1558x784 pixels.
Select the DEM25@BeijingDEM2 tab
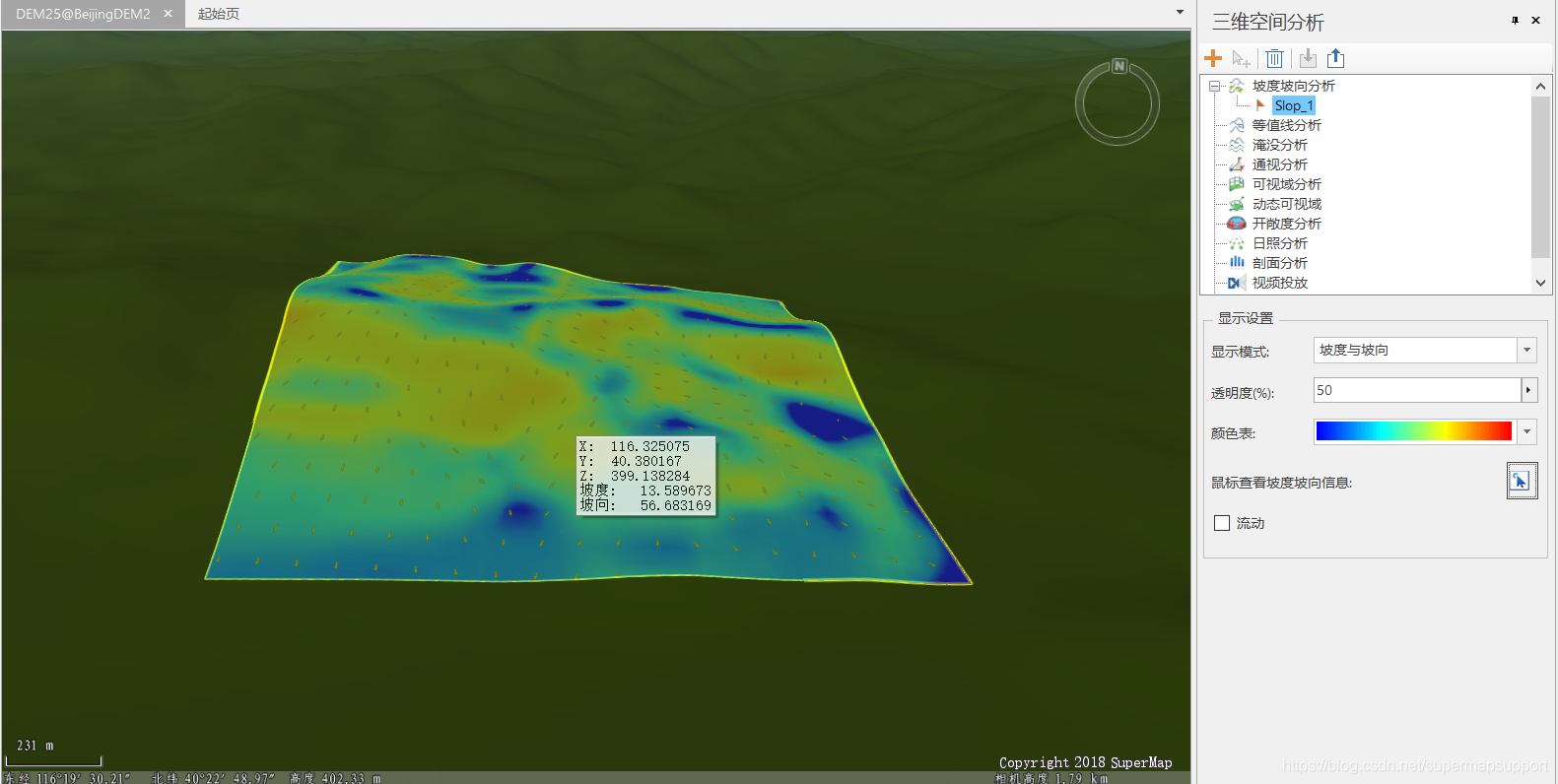point(83,14)
